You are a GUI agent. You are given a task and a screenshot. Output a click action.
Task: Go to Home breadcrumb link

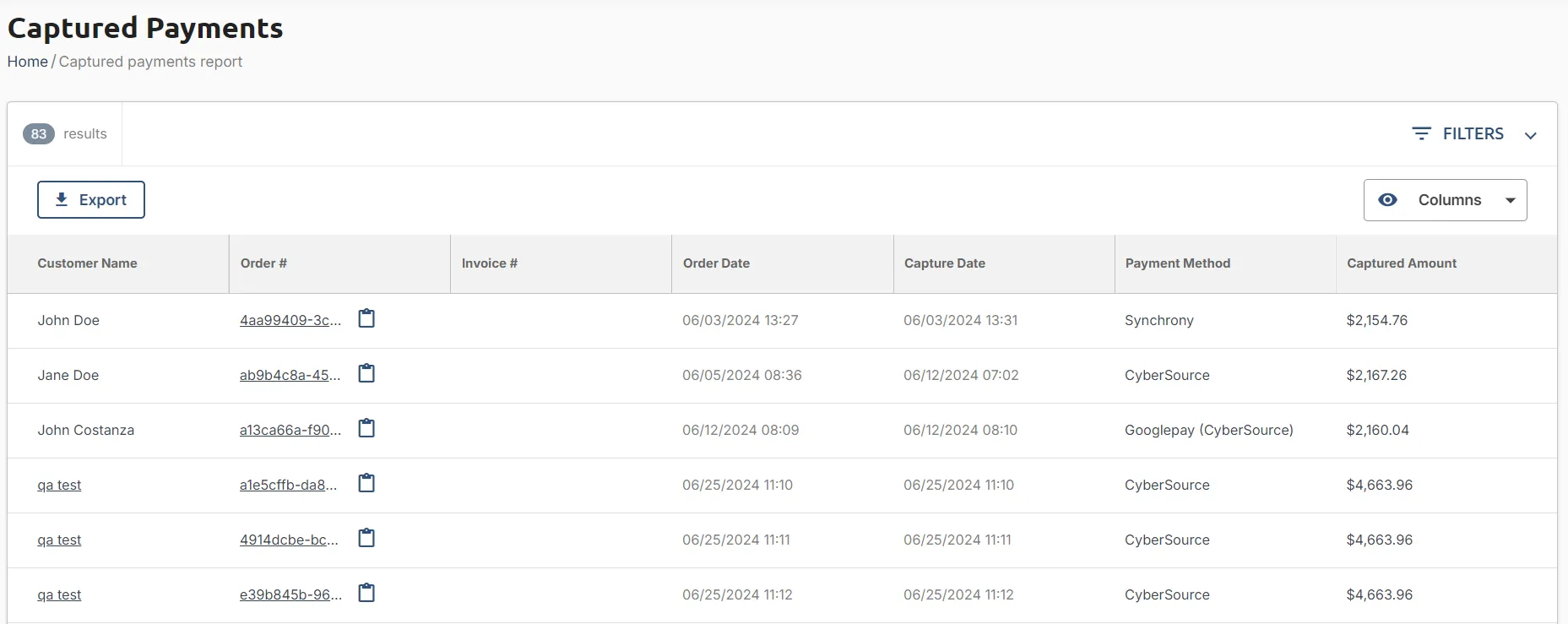28,62
